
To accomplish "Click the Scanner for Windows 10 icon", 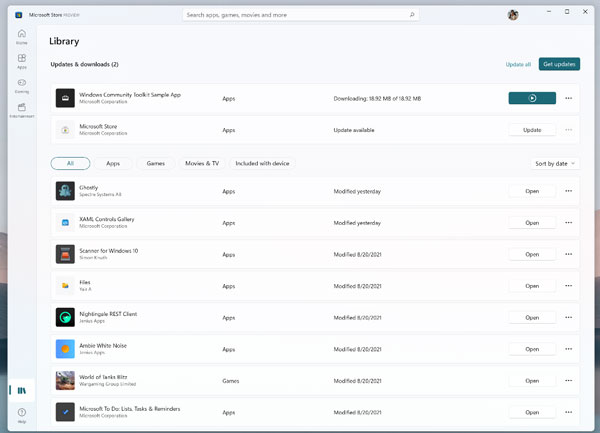I will click(65, 254).
